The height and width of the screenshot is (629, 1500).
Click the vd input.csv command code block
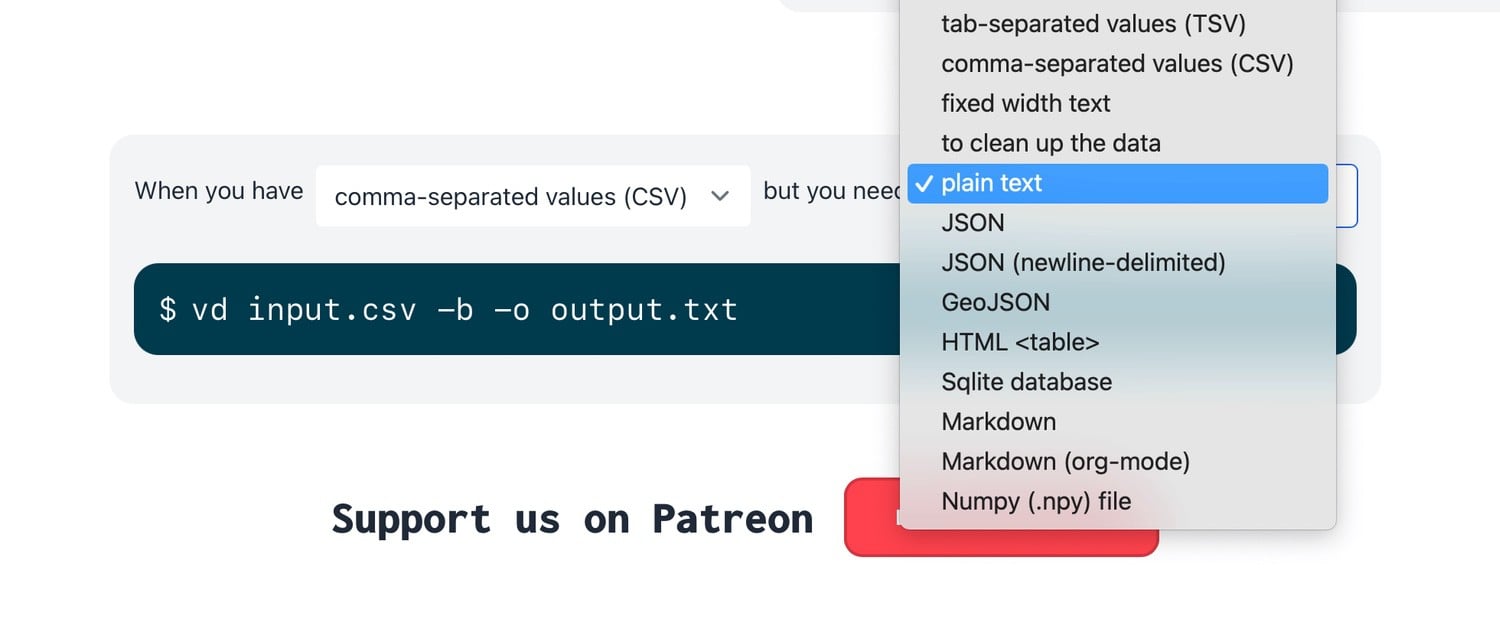[745, 309]
